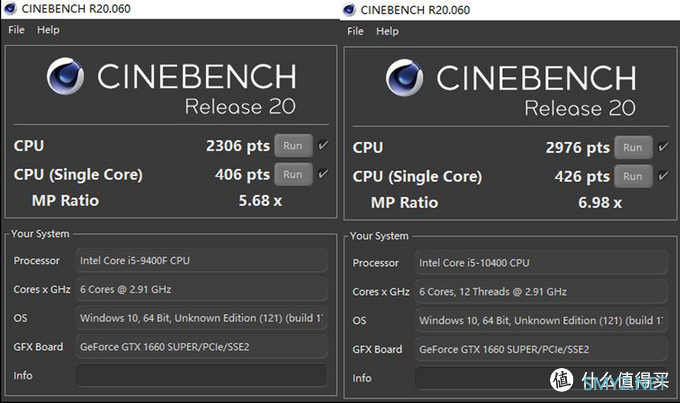Click the '6 Cores @ 2.91 GHz' field

202,289
